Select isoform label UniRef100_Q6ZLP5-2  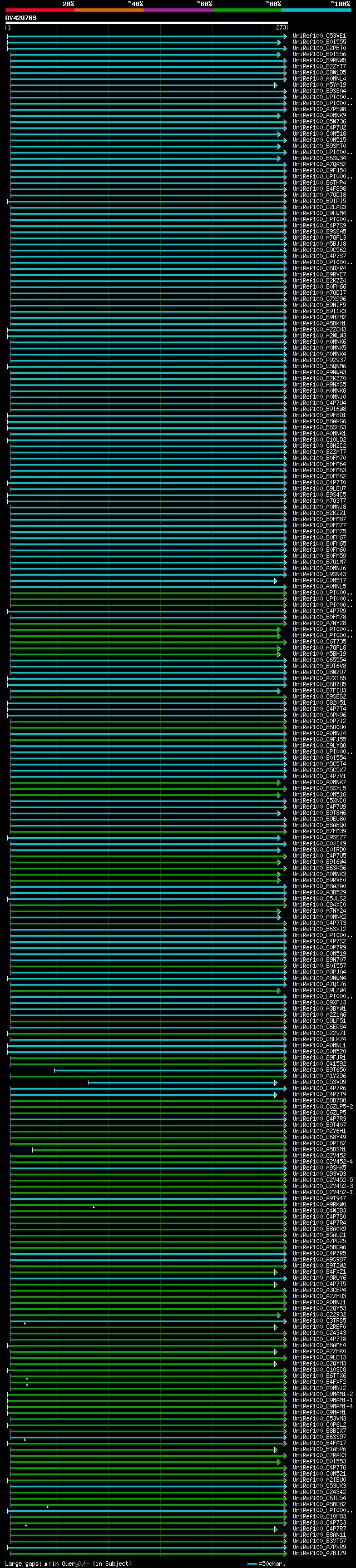point(323,1106)
